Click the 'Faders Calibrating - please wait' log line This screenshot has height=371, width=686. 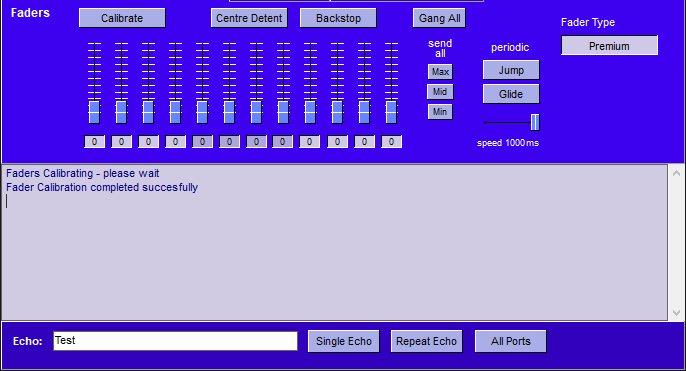tap(83, 173)
